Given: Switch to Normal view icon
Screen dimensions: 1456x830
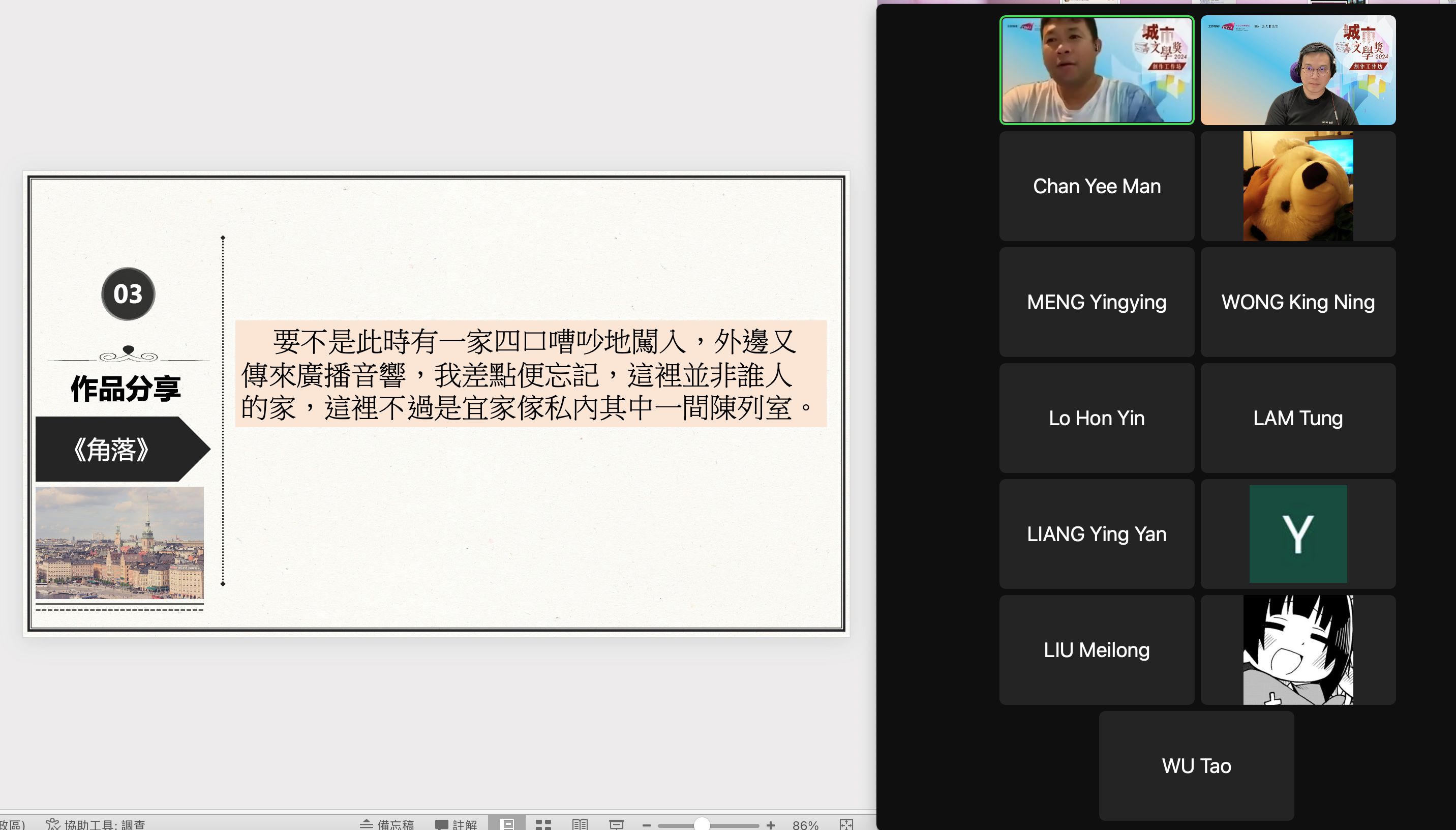Looking at the screenshot, I should point(506,824).
